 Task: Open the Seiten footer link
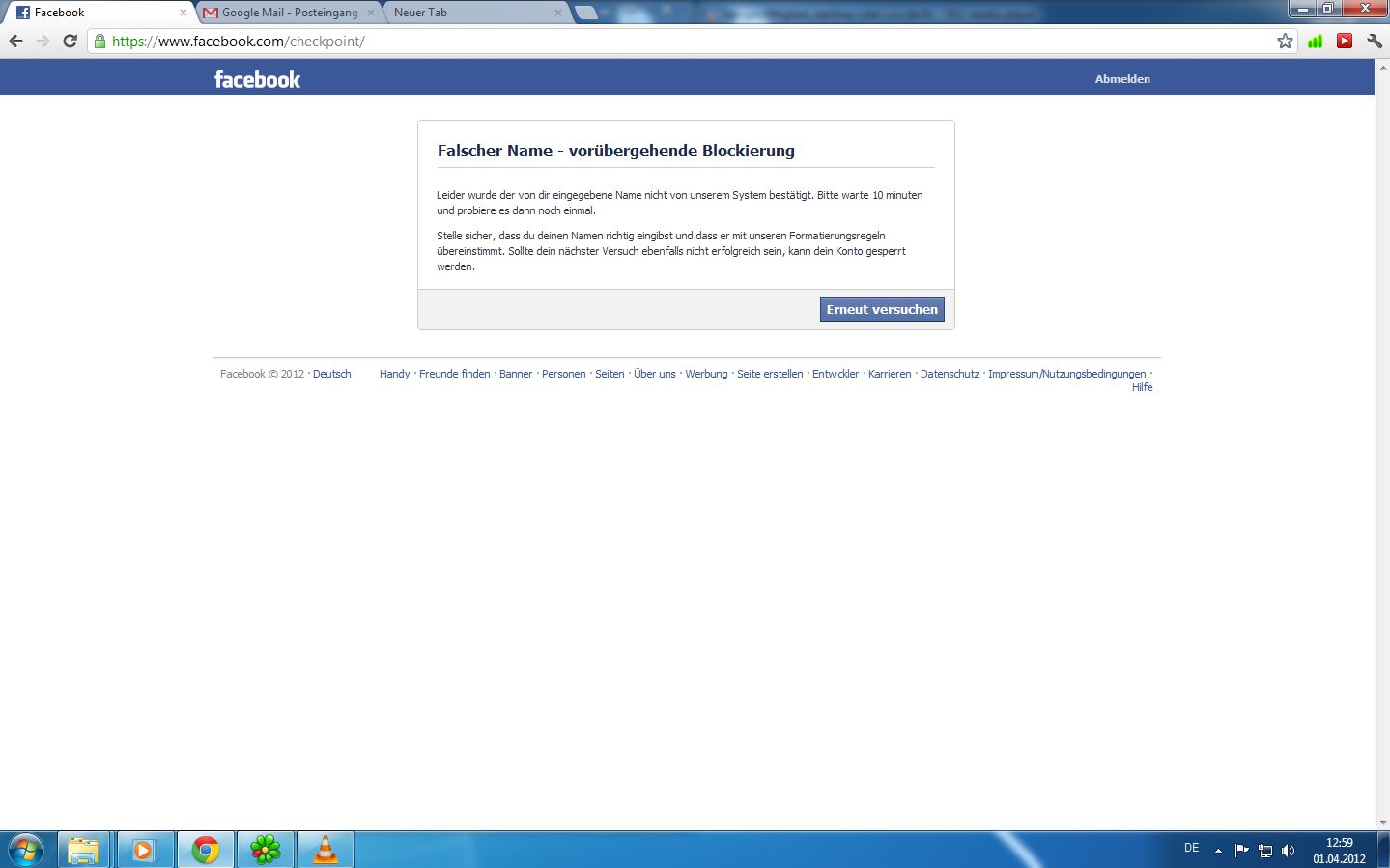610,374
